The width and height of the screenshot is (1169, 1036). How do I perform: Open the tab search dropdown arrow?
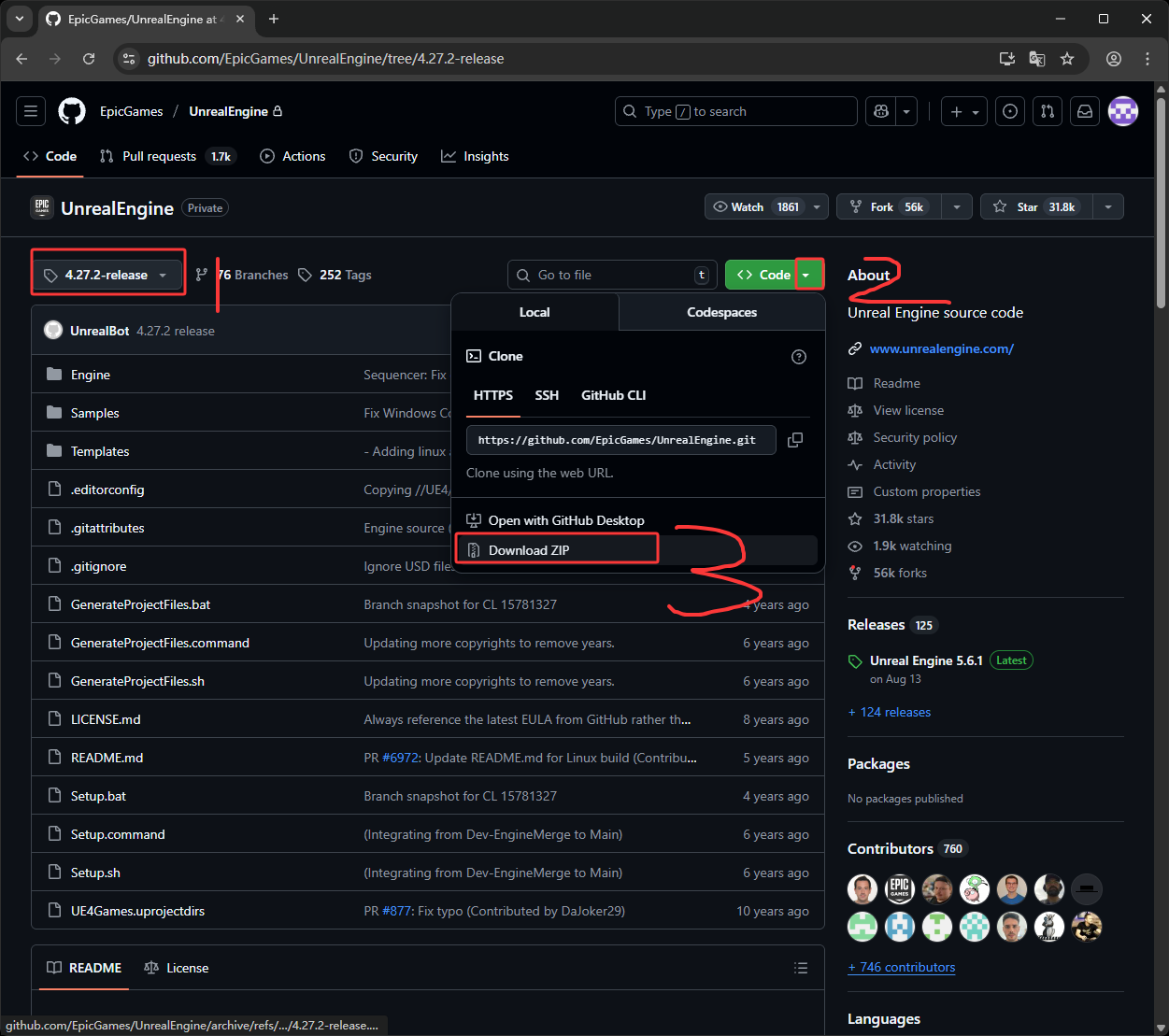pos(19,19)
